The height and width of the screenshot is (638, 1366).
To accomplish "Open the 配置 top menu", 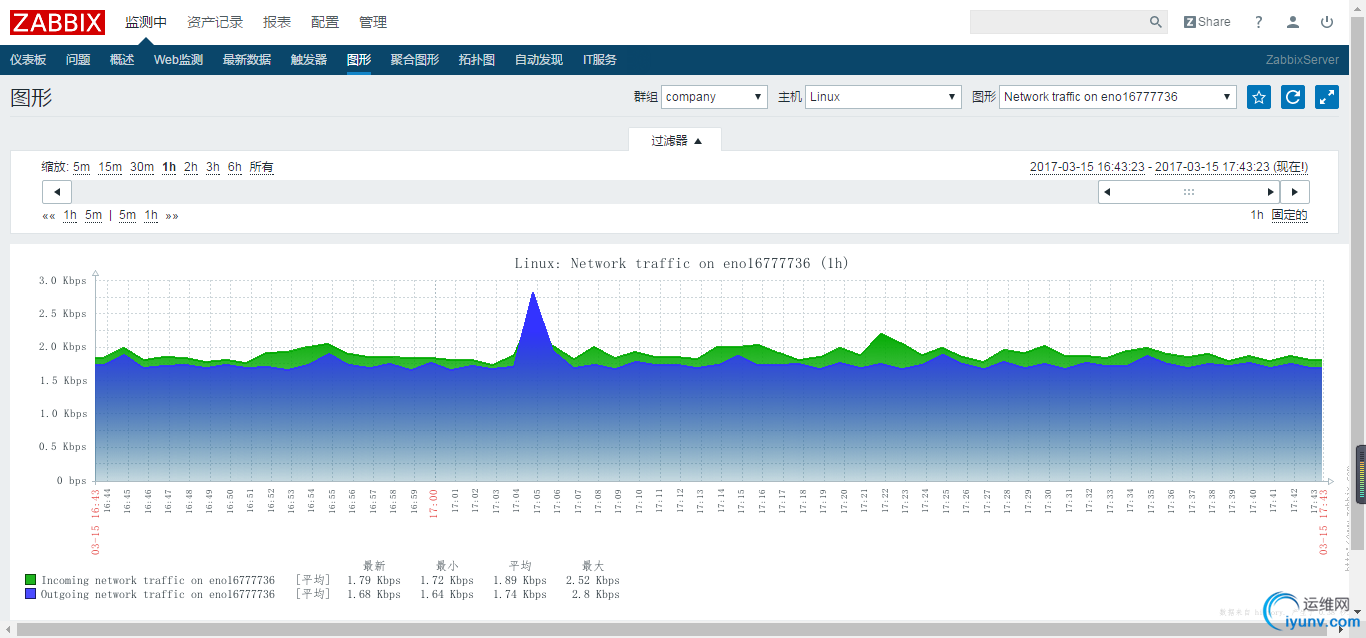I will pyautogui.click(x=325, y=22).
